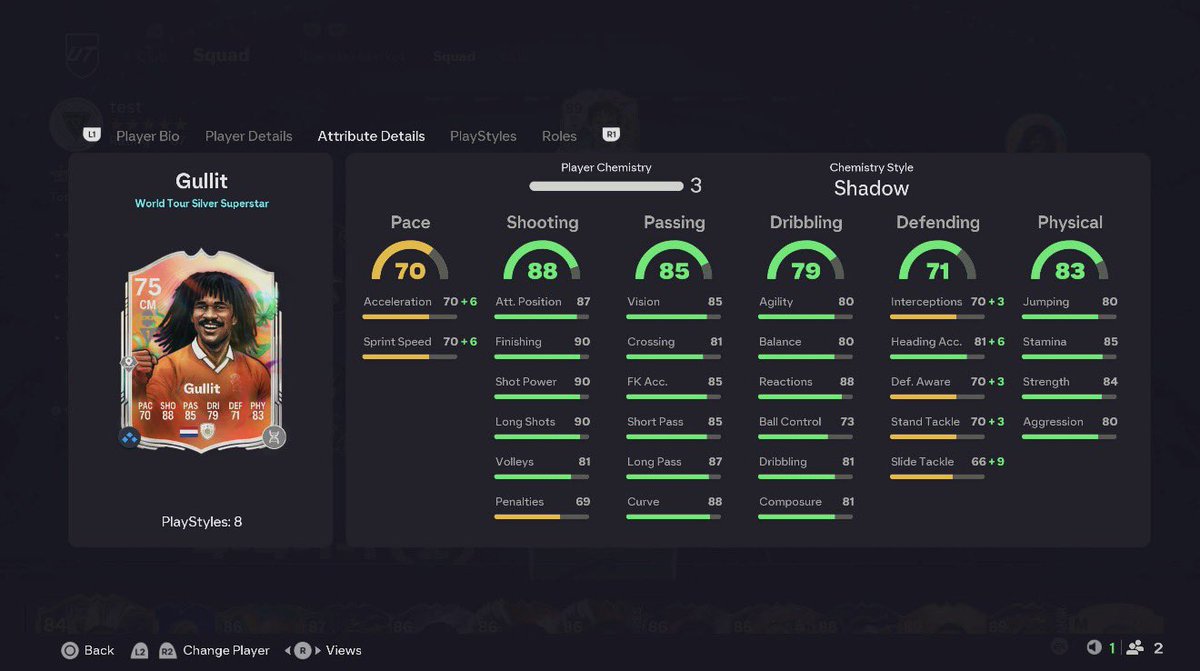Click the L1 bumper icon
1200x671 pixels.
click(92, 134)
